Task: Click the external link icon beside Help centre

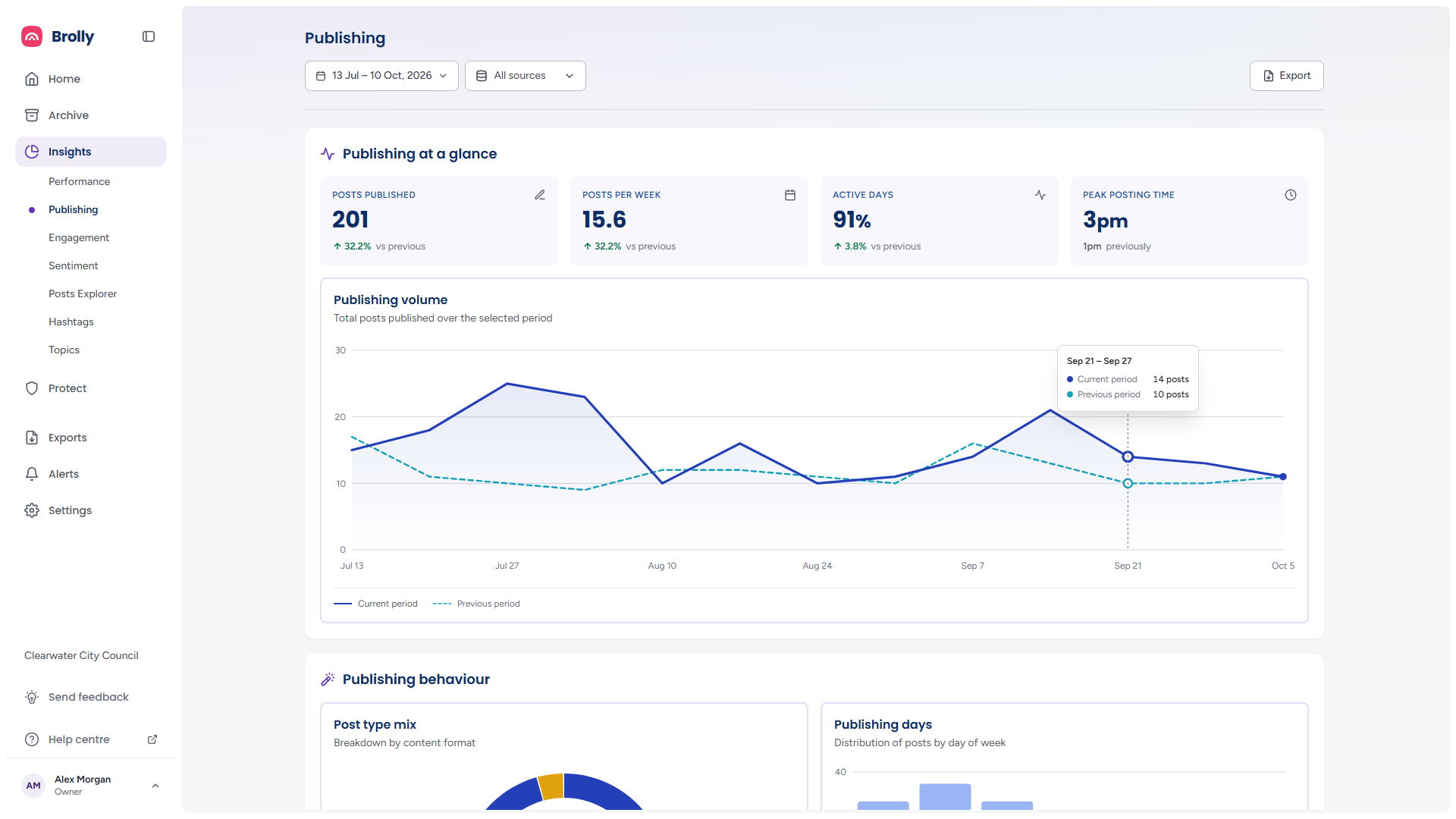Action: pos(152,739)
